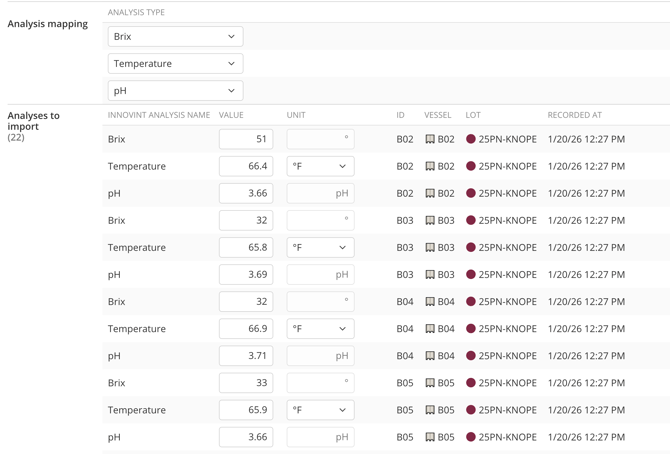Select the B04 vessel icon in temperature 66.9 row

[430, 329]
